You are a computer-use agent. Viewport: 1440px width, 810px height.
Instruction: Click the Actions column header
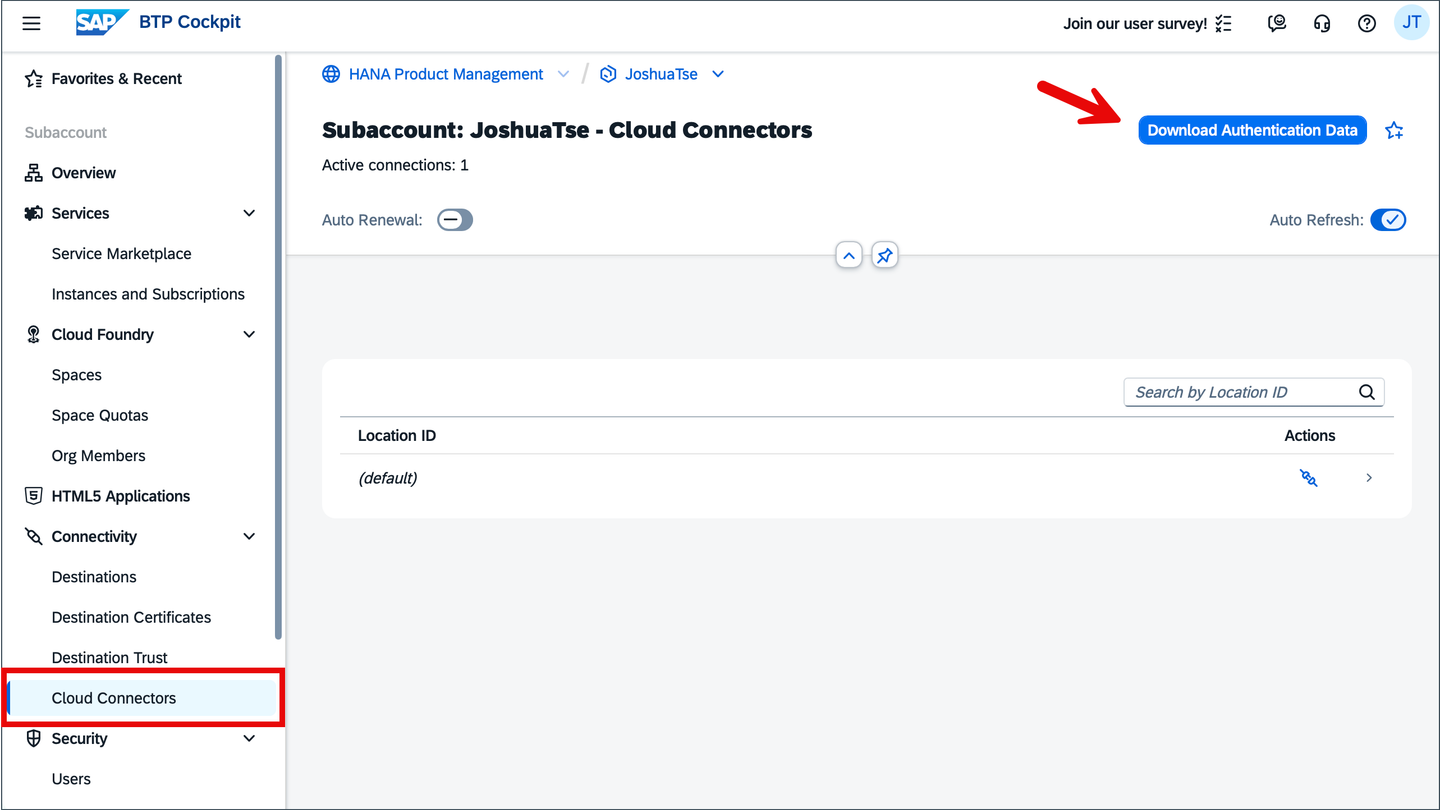[x=1310, y=436]
